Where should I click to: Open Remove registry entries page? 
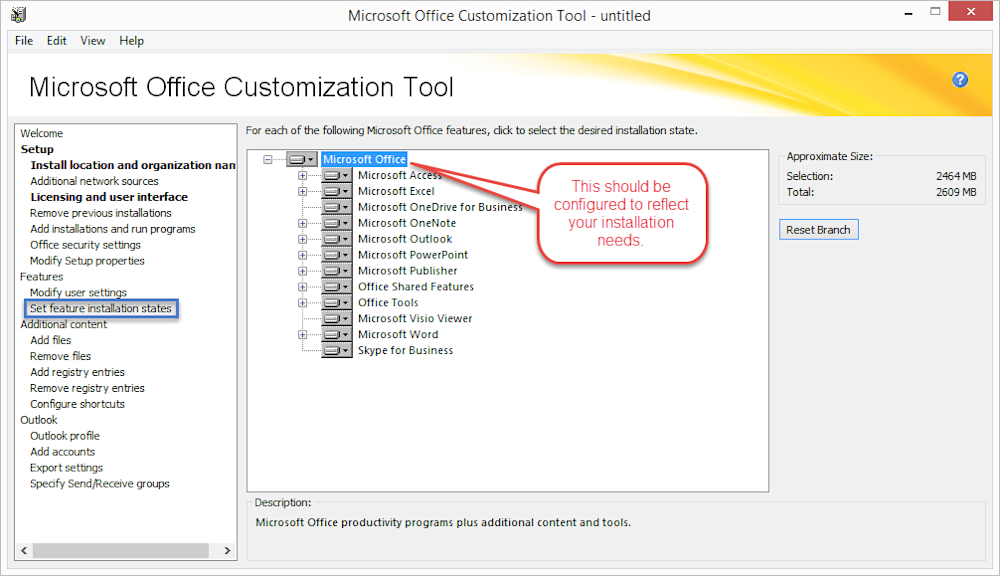click(87, 388)
